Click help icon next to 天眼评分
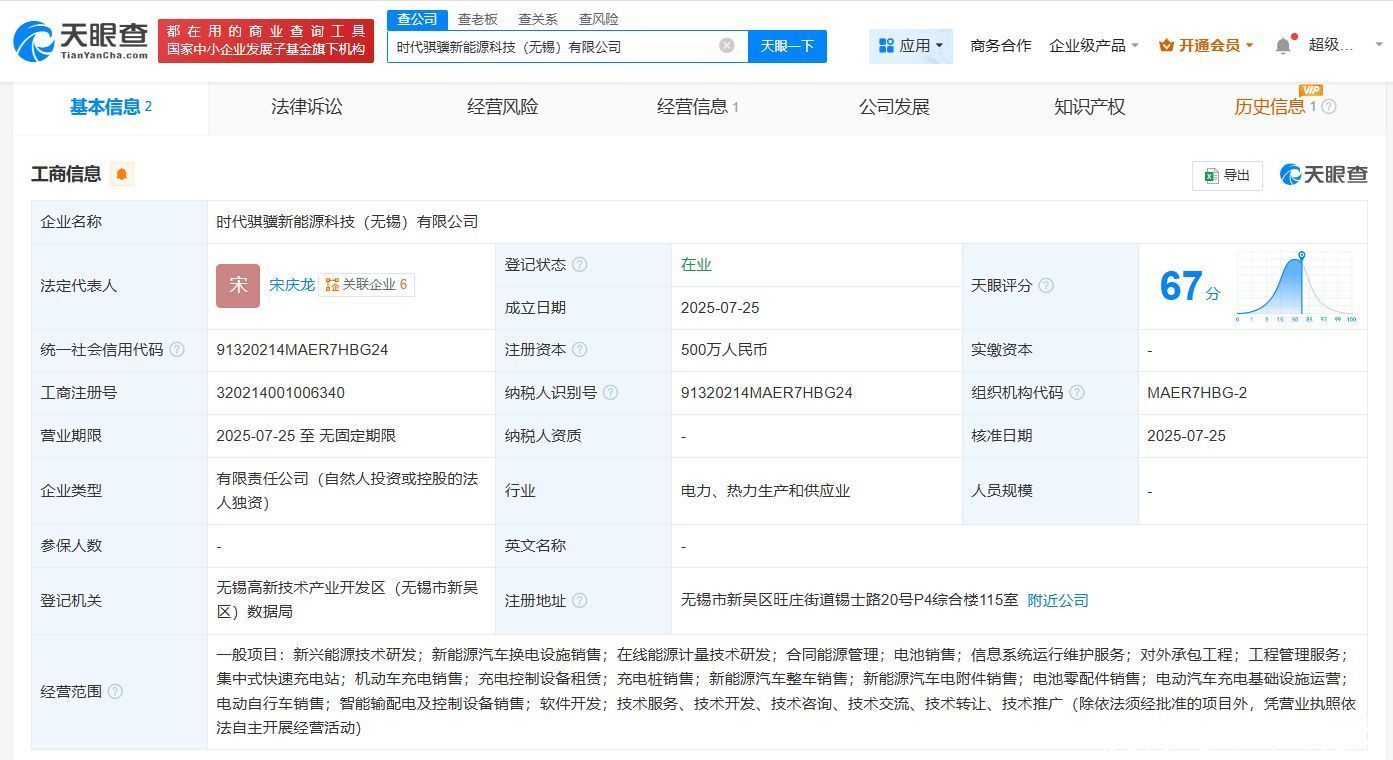 [x=1046, y=286]
